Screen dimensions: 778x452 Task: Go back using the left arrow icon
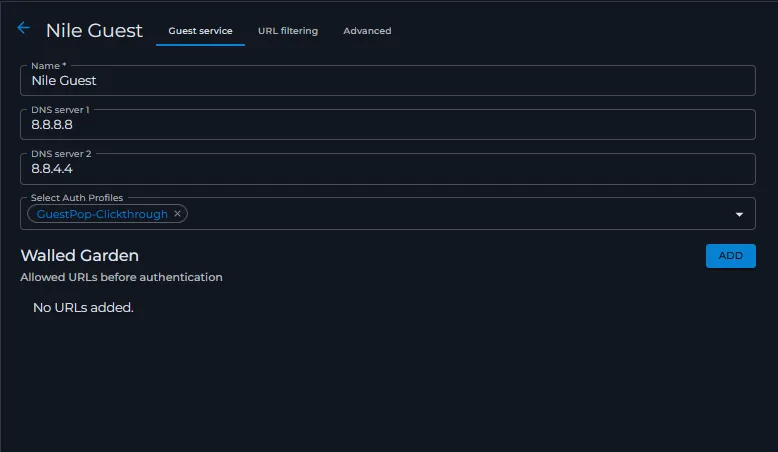coord(23,28)
